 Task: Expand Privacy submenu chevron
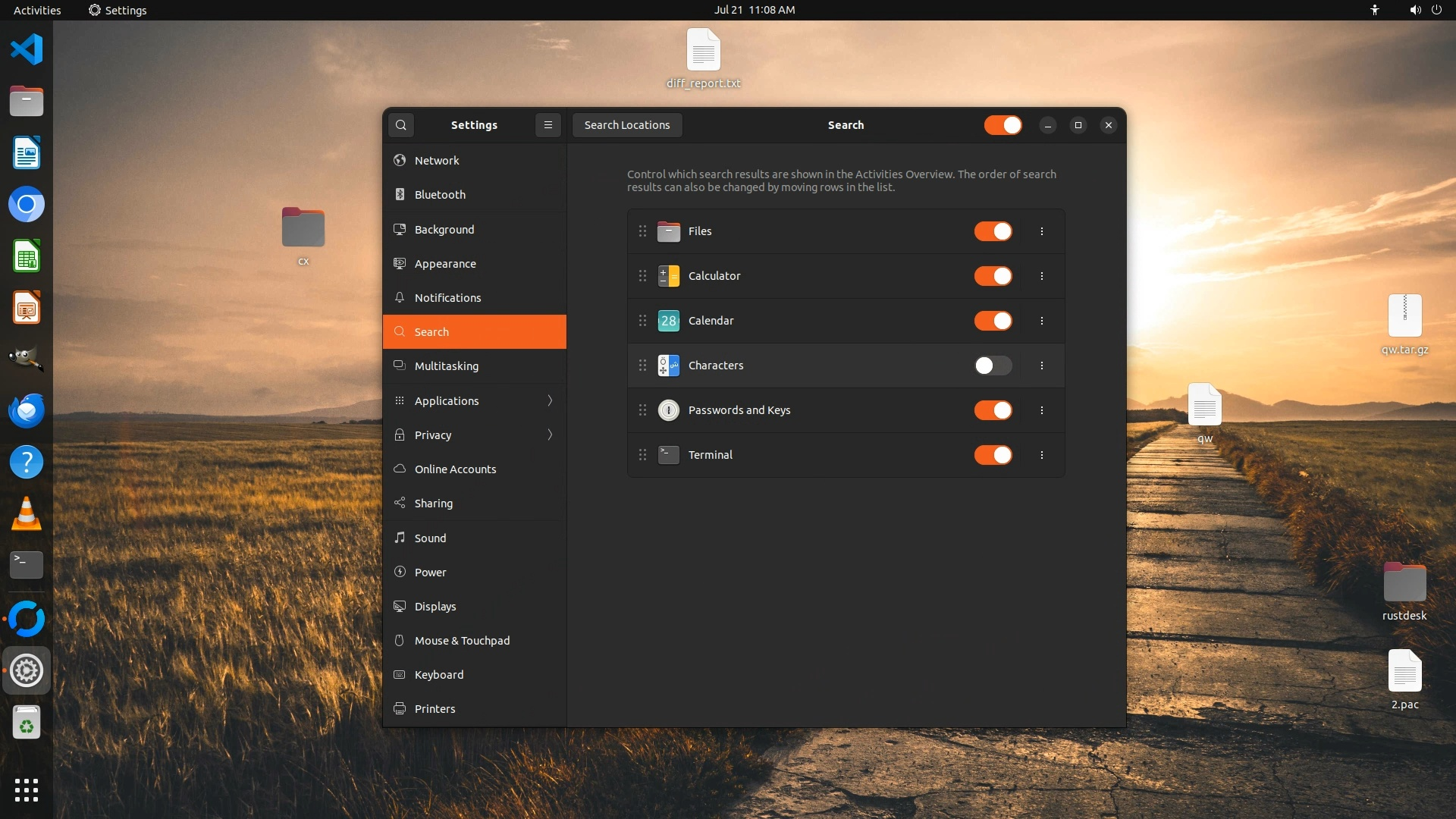[550, 435]
